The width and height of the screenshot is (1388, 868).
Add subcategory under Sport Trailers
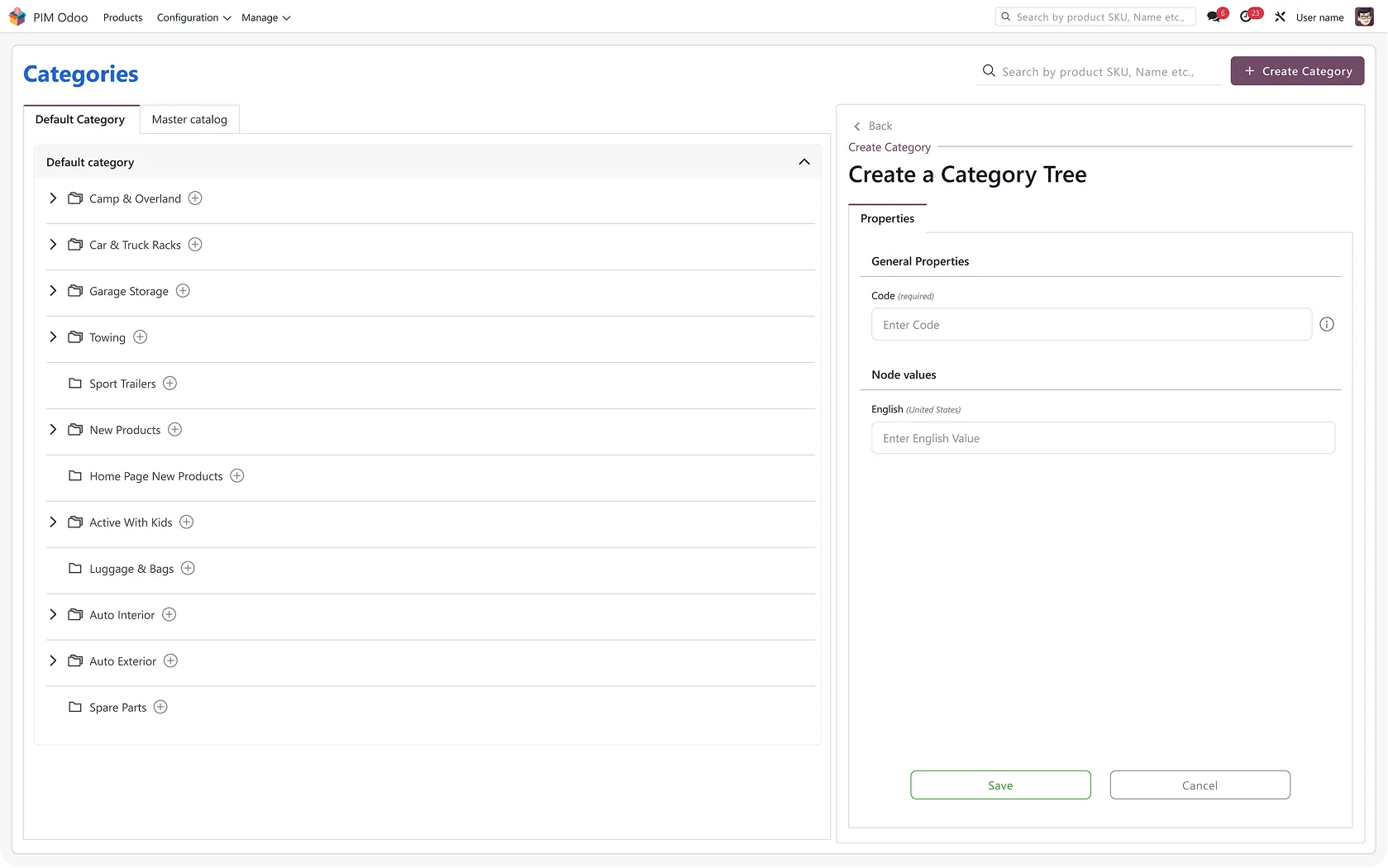[169, 384]
